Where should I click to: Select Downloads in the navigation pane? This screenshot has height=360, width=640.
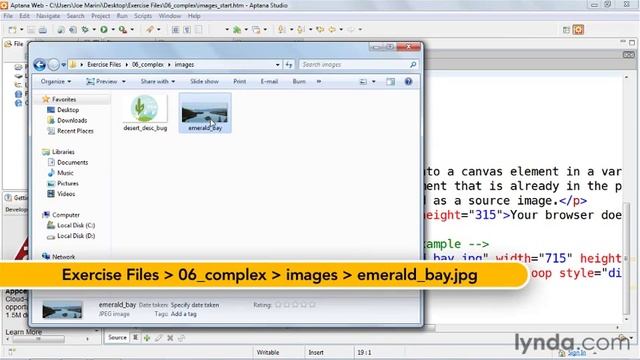[72, 120]
